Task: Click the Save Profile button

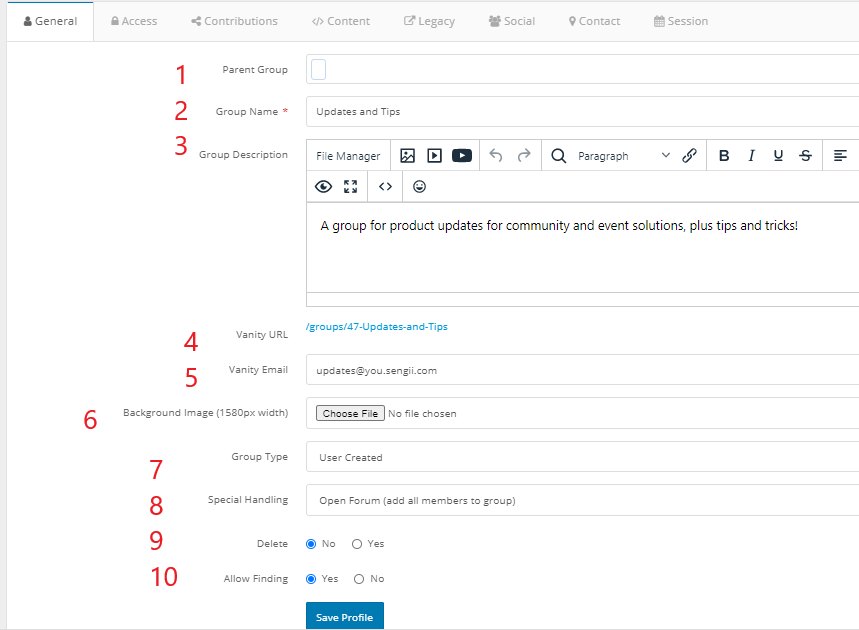Action: [x=345, y=616]
